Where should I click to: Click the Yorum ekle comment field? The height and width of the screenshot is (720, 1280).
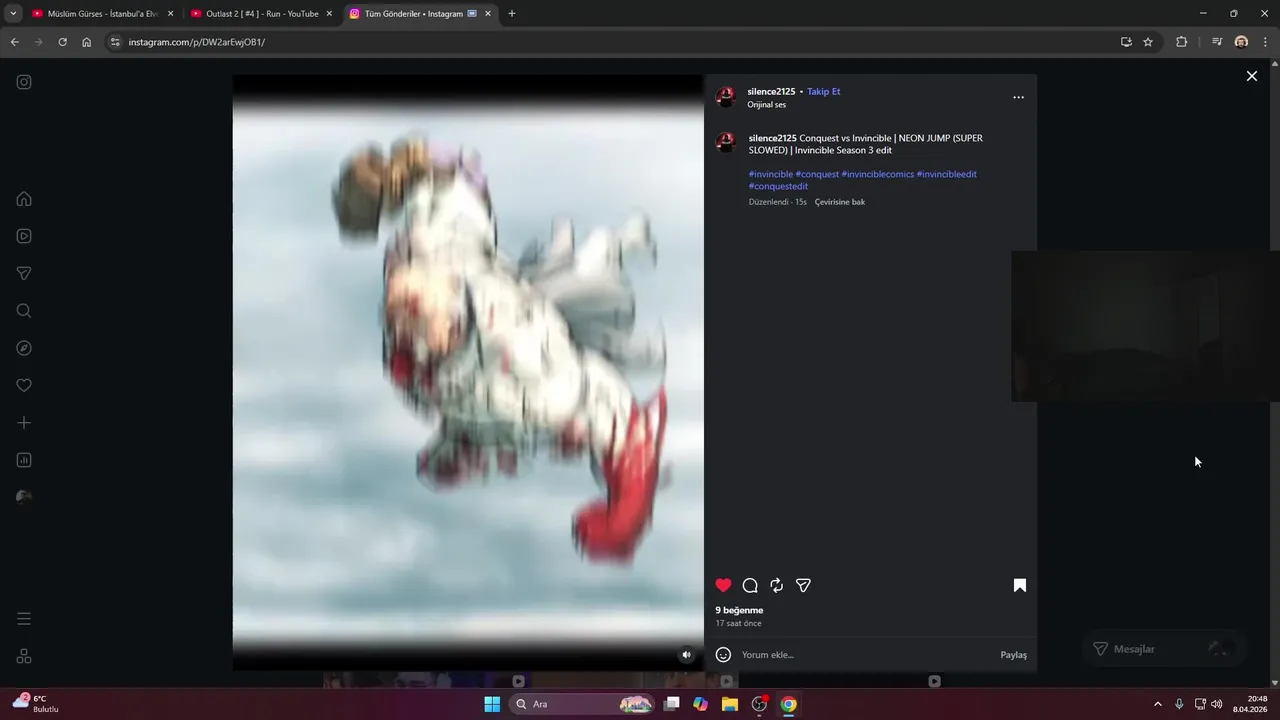[x=865, y=655]
